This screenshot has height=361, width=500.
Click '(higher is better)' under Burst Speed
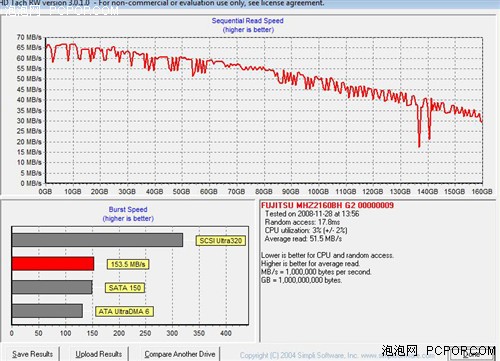coord(128,219)
